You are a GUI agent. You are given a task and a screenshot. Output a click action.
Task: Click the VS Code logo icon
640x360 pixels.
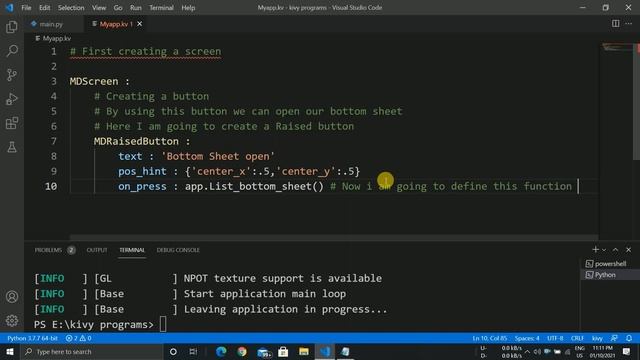[9, 7]
